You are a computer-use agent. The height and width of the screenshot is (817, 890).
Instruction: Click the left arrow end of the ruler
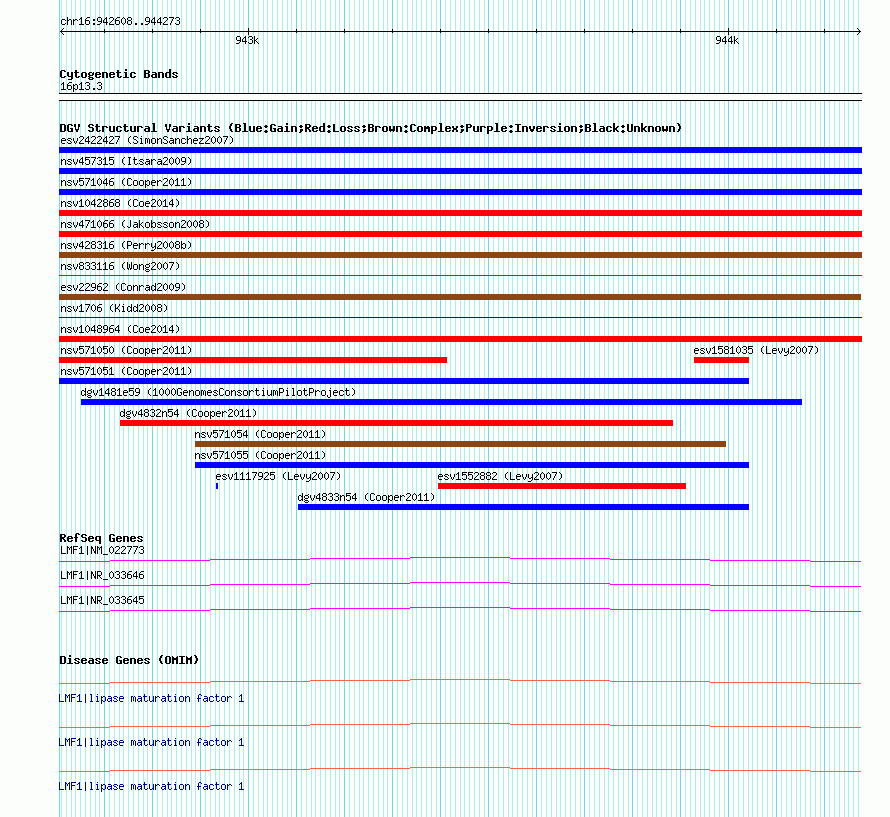click(x=62, y=31)
